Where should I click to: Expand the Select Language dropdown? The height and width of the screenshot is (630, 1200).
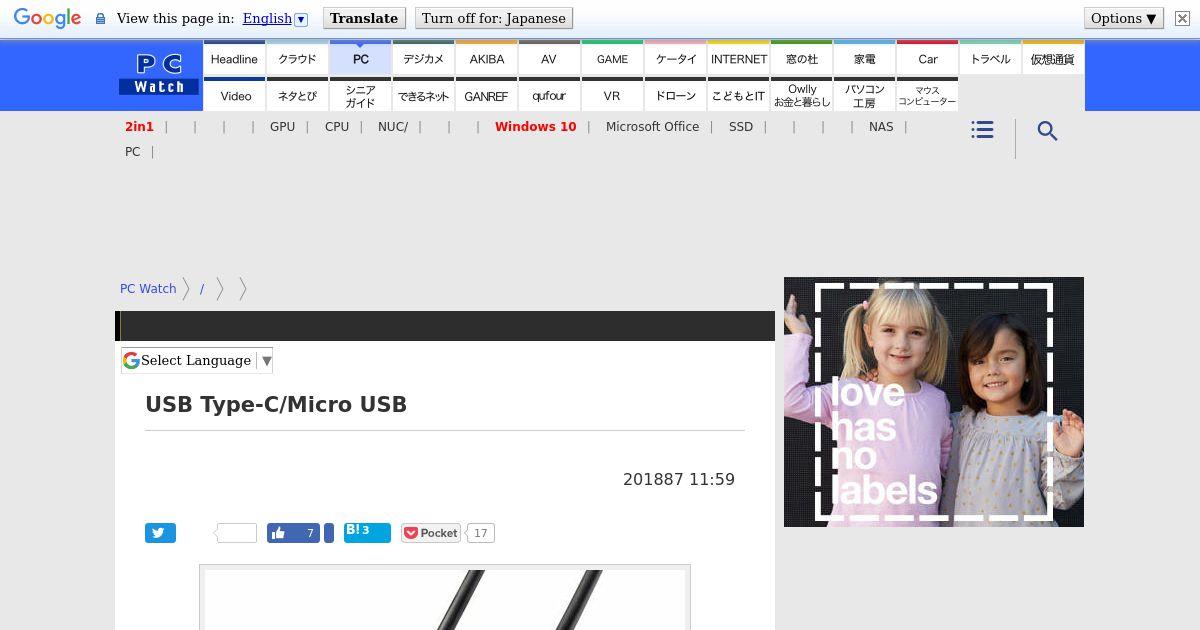pos(197,360)
